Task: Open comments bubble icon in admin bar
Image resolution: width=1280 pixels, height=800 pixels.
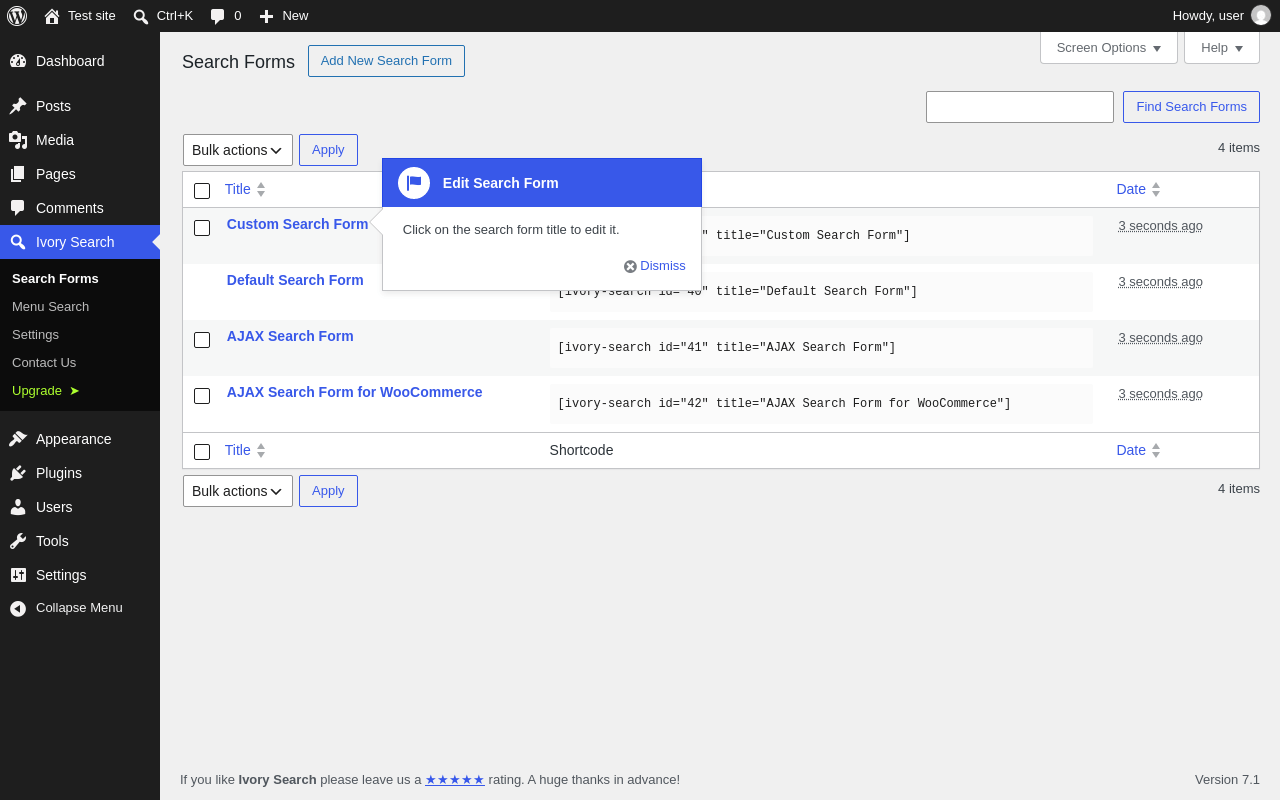Action: pos(217,16)
